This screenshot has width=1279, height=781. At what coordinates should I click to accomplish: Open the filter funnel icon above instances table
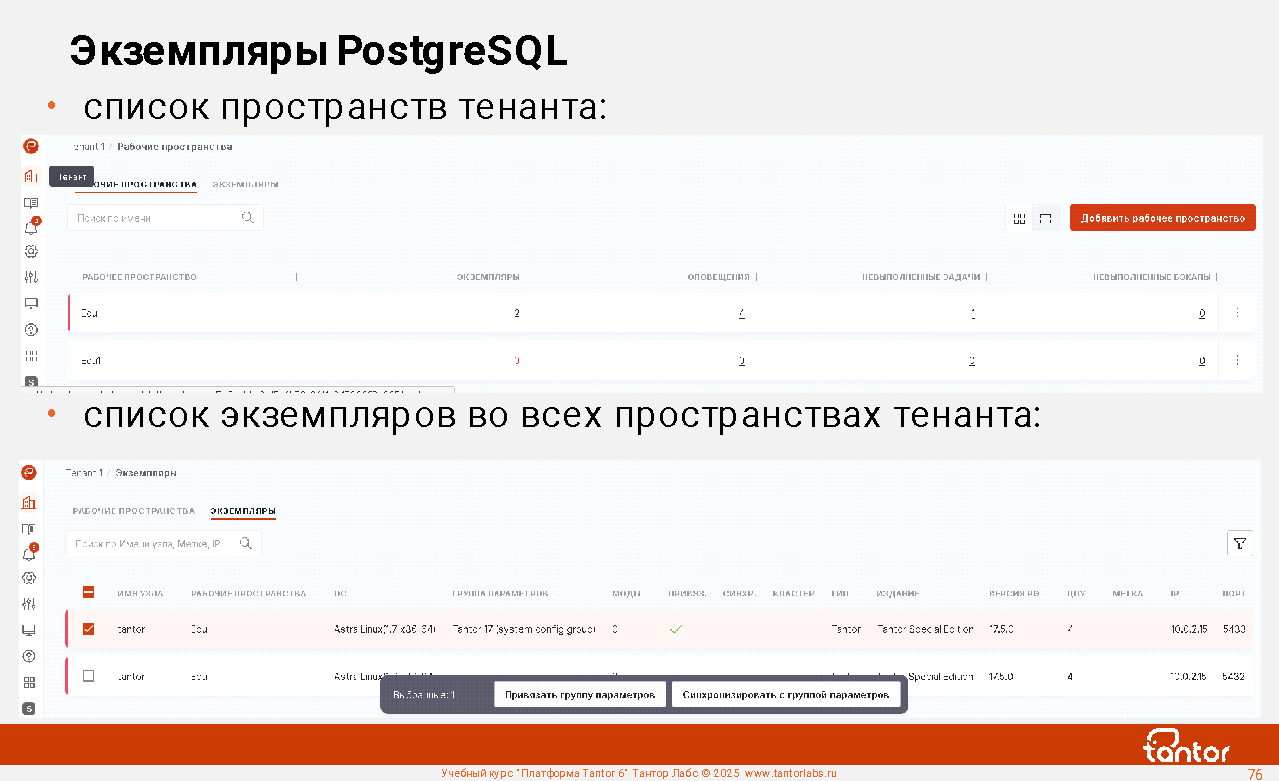tap(1240, 543)
